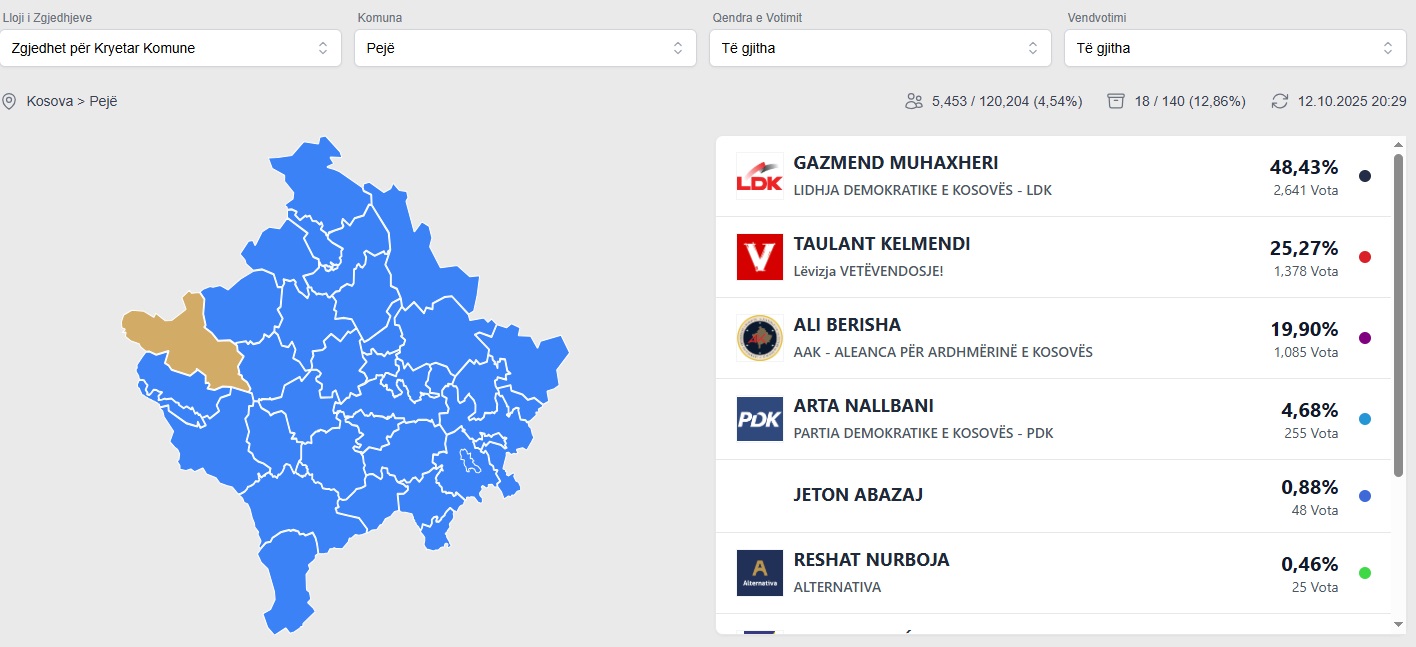Click the LDK party logo icon

point(759,176)
